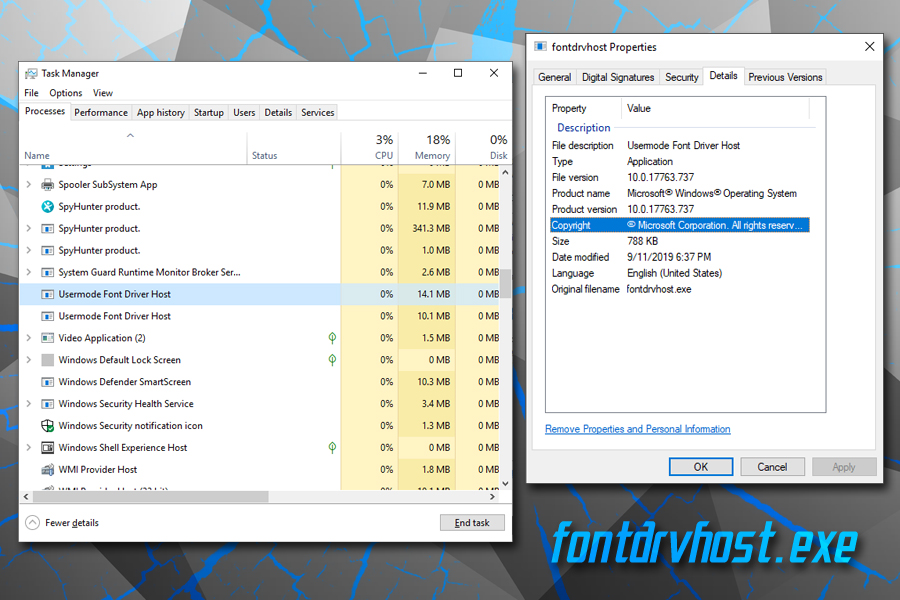Select the Windows Defender SmartScreen process row

pyautogui.click(x=261, y=382)
